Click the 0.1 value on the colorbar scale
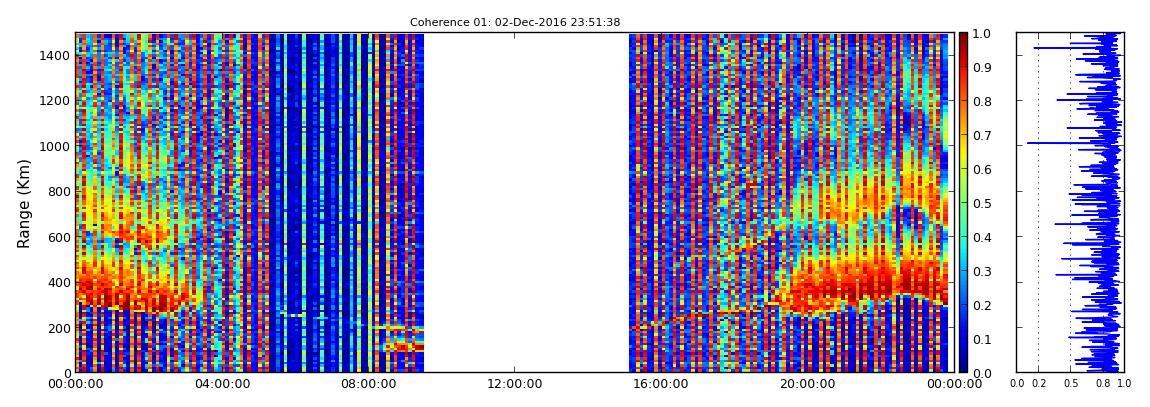The width and height of the screenshot is (1150, 407). click(981, 340)
